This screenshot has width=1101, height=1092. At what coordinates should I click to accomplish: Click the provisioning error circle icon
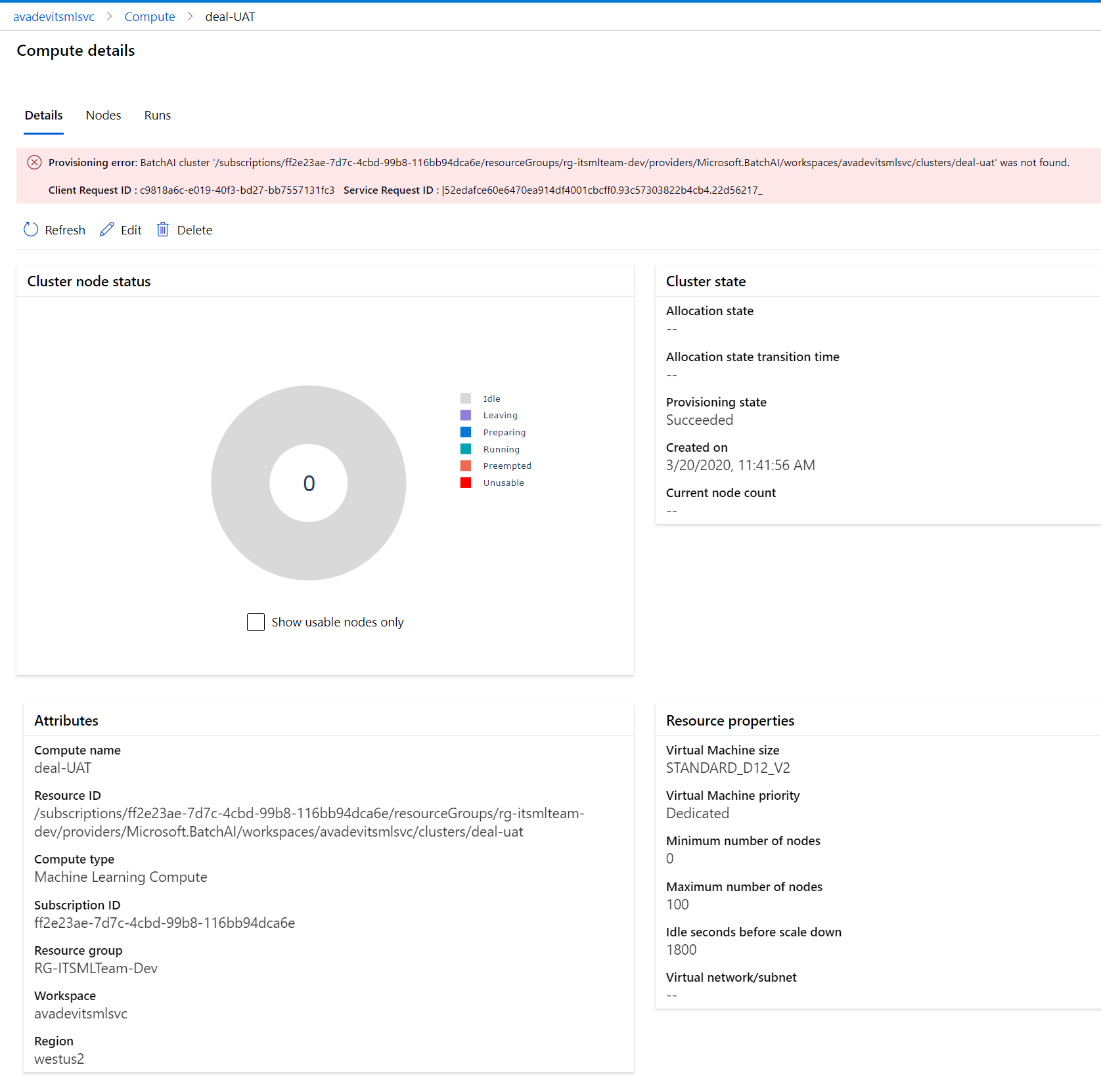point(34,162)
